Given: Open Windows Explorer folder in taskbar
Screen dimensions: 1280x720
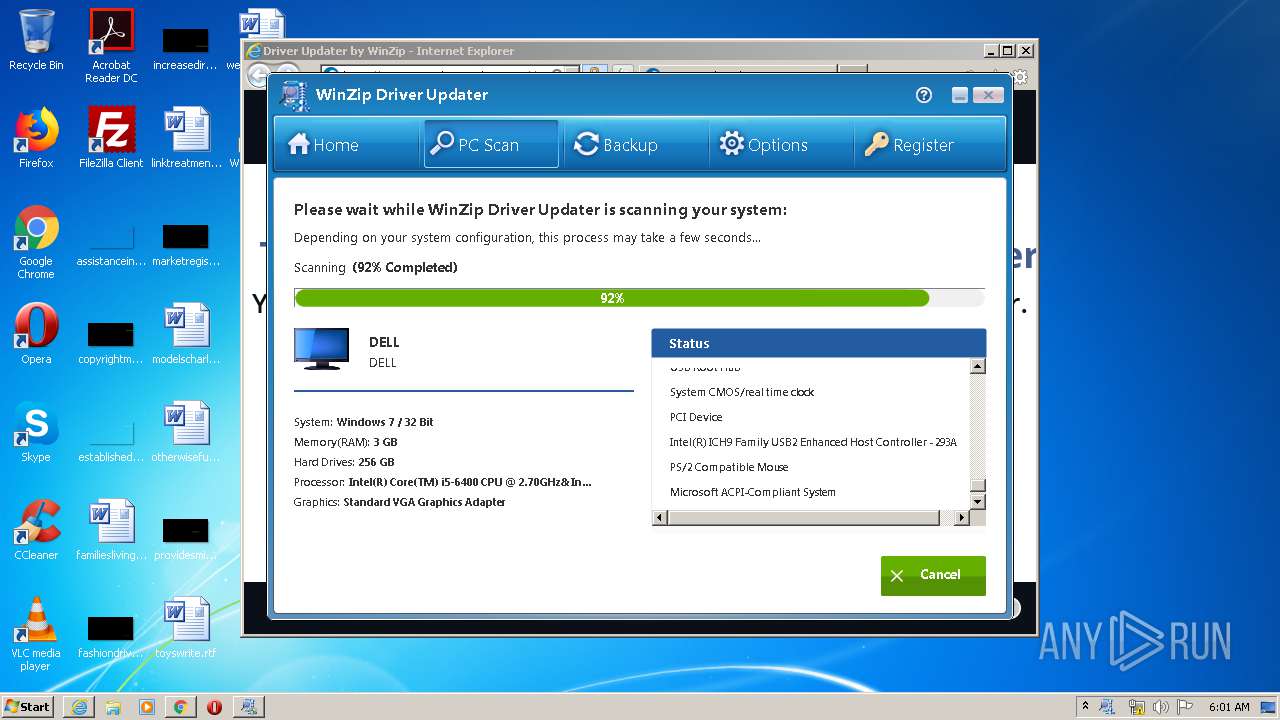Looking at the screenshot, I should pos(113,707).
